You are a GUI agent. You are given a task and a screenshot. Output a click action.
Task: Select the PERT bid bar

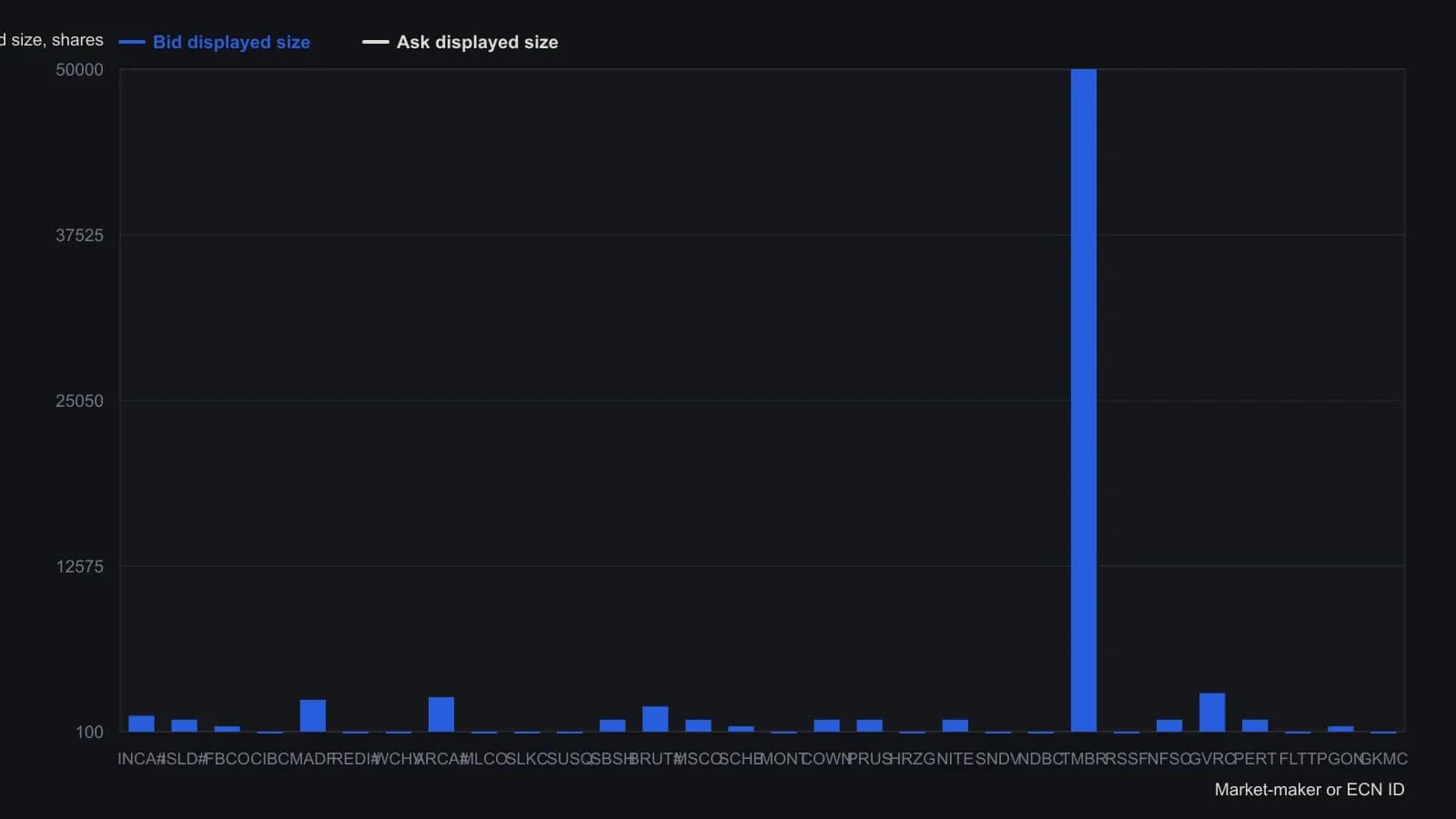click(x=1255, y=725)
